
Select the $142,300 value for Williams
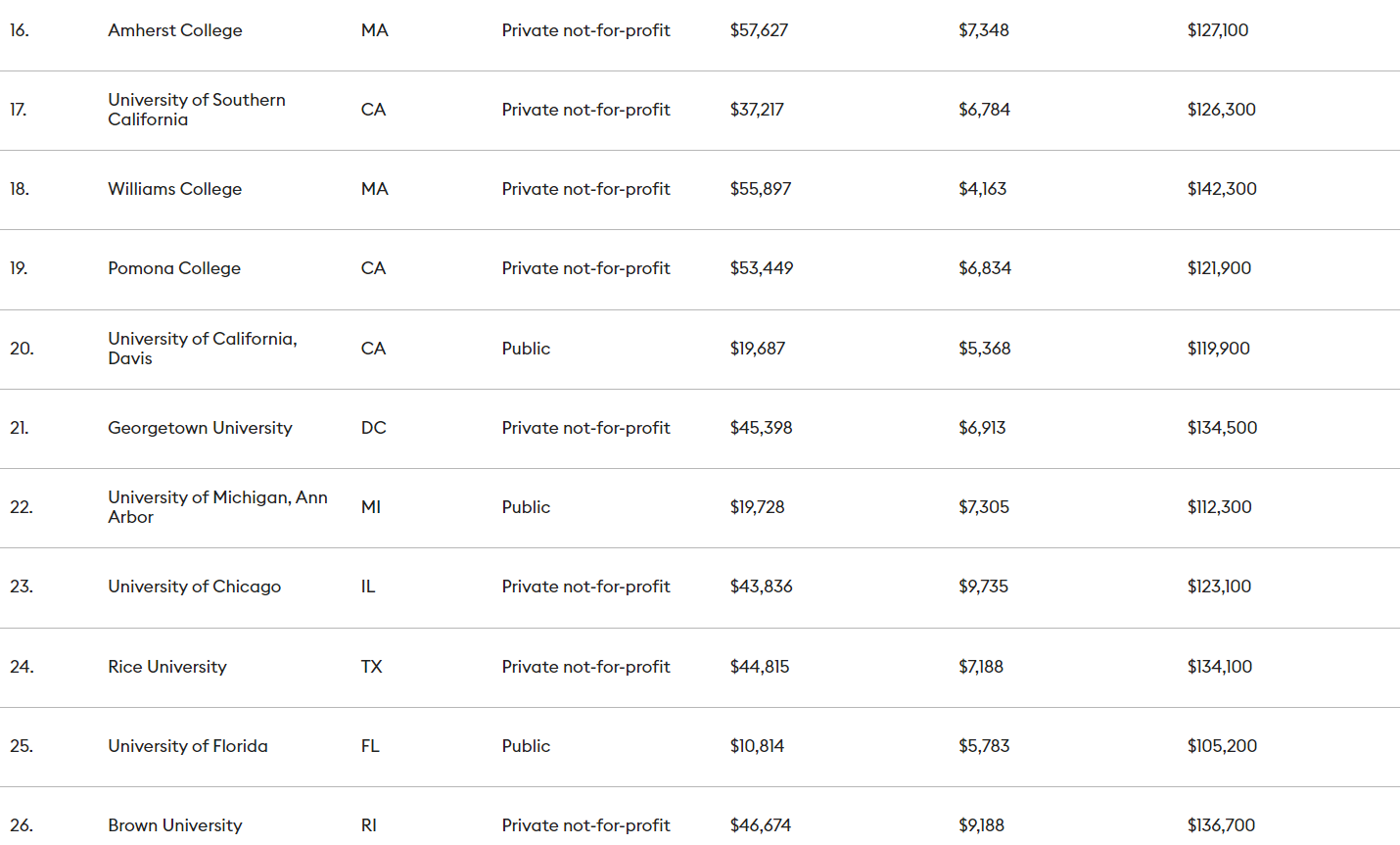[1222, 189]
